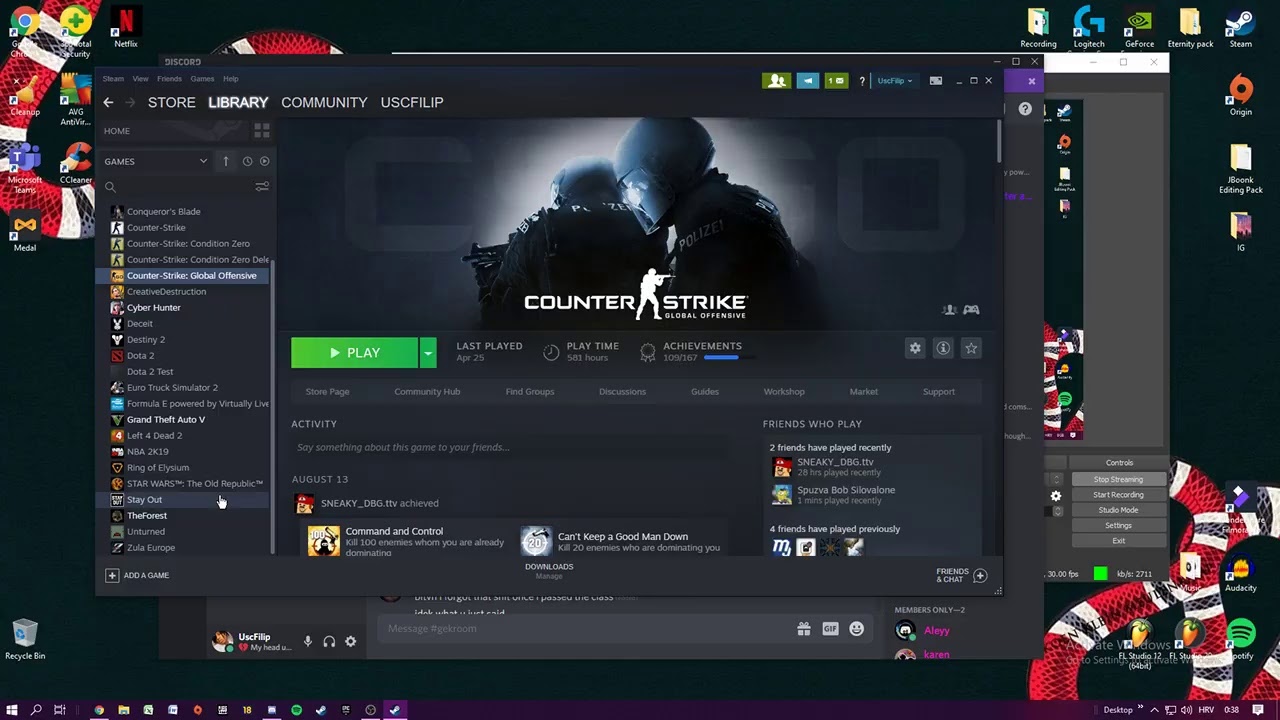Deafen headphones in Discord user panel
The height and width of the screenshot is (720, 1280).
(329, 642)
